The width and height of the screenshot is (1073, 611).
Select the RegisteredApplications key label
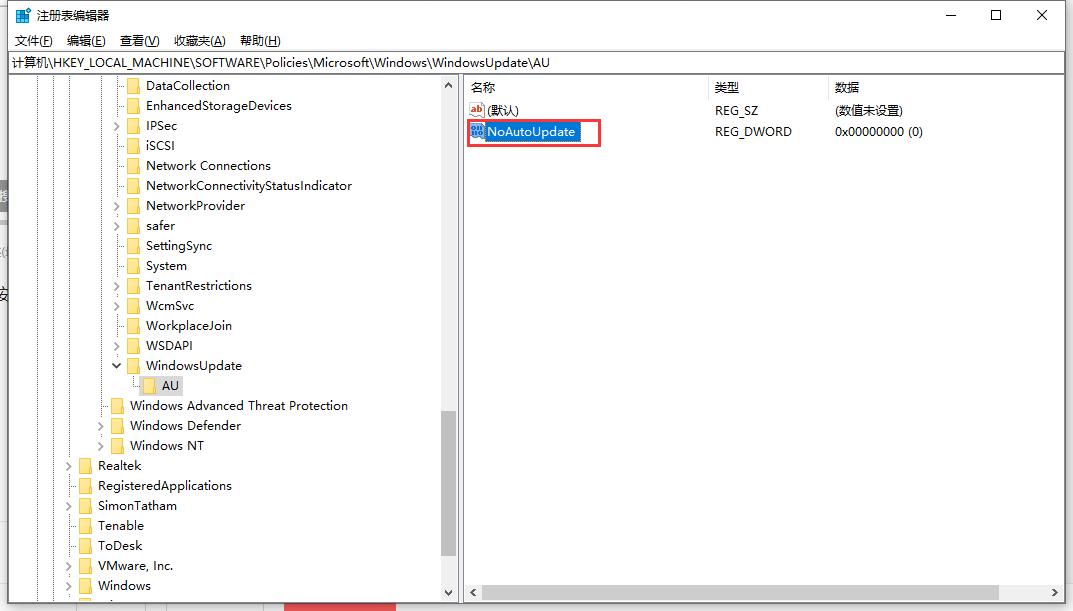coord(165,486)
